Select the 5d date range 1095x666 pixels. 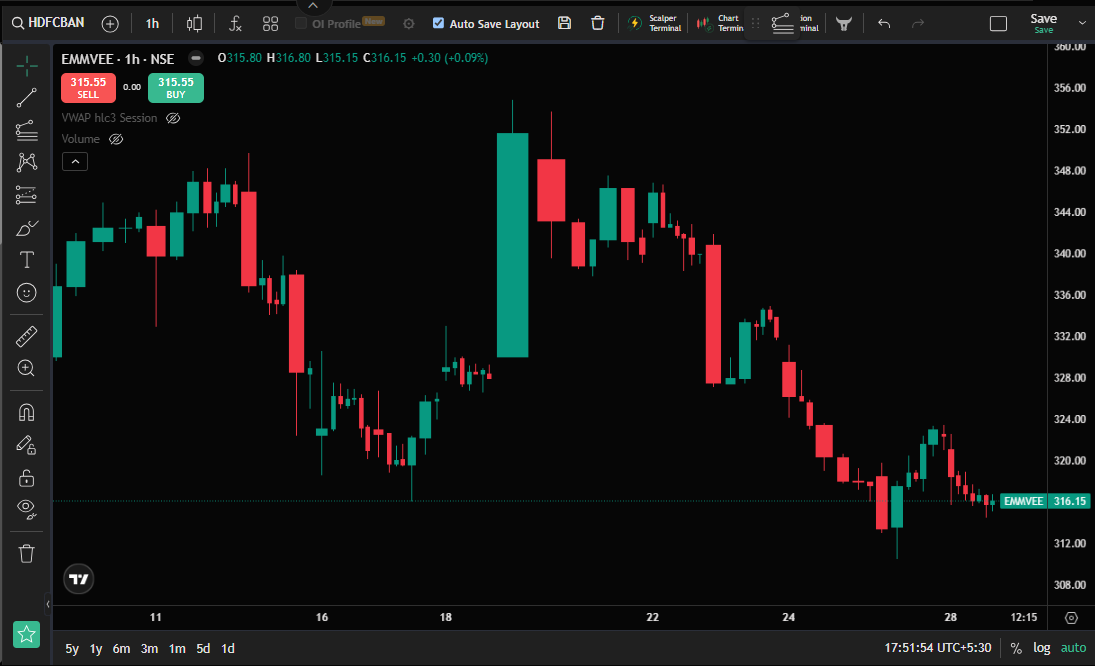pyautogui.click(x=203, y=649)
